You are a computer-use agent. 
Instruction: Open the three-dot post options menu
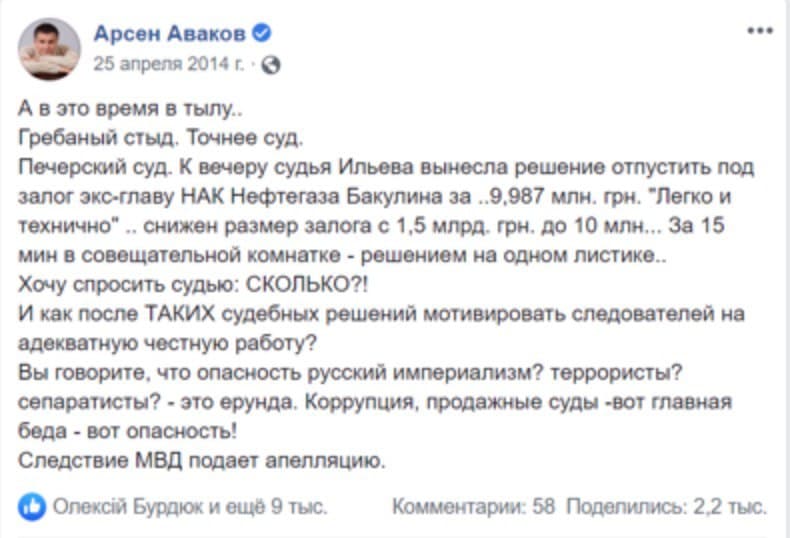(x=759, y=33)
